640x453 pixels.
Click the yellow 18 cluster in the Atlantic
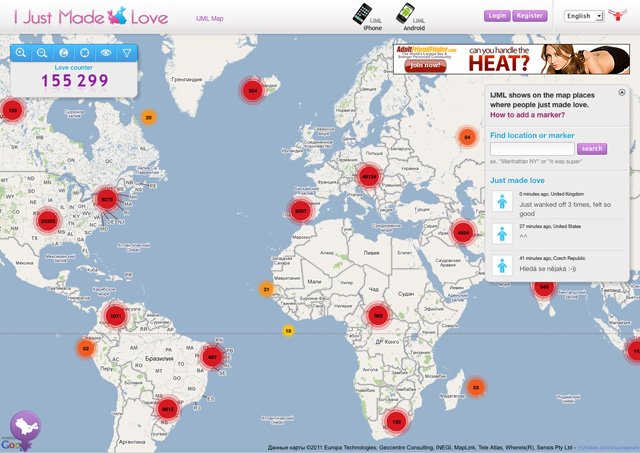pyautogui.click(x=288, y=331)
